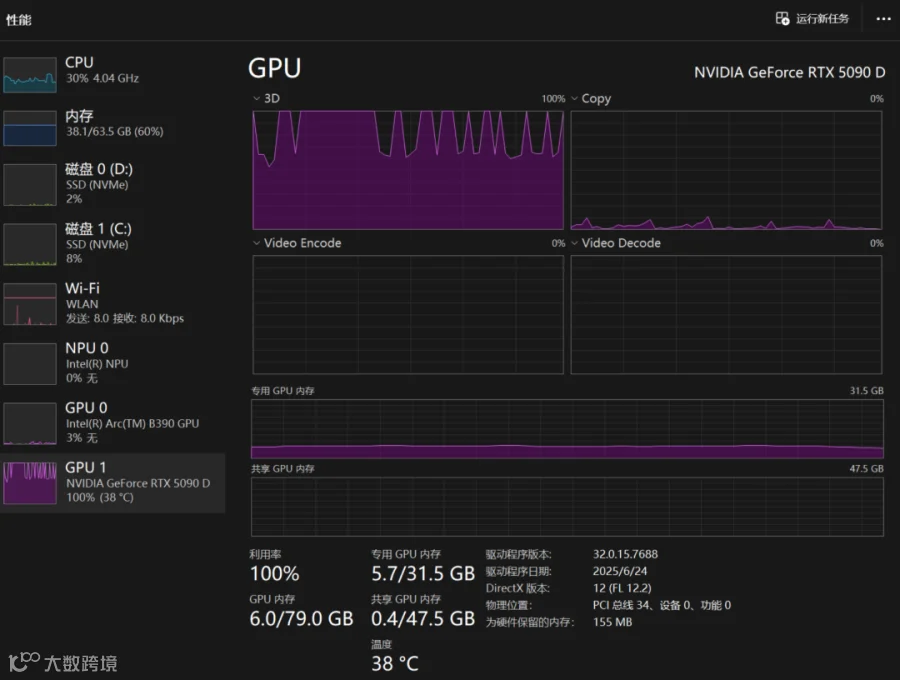This screenshot has height=680, width=900.
Task: Select the 内存 memory entry
Action: 112,127
